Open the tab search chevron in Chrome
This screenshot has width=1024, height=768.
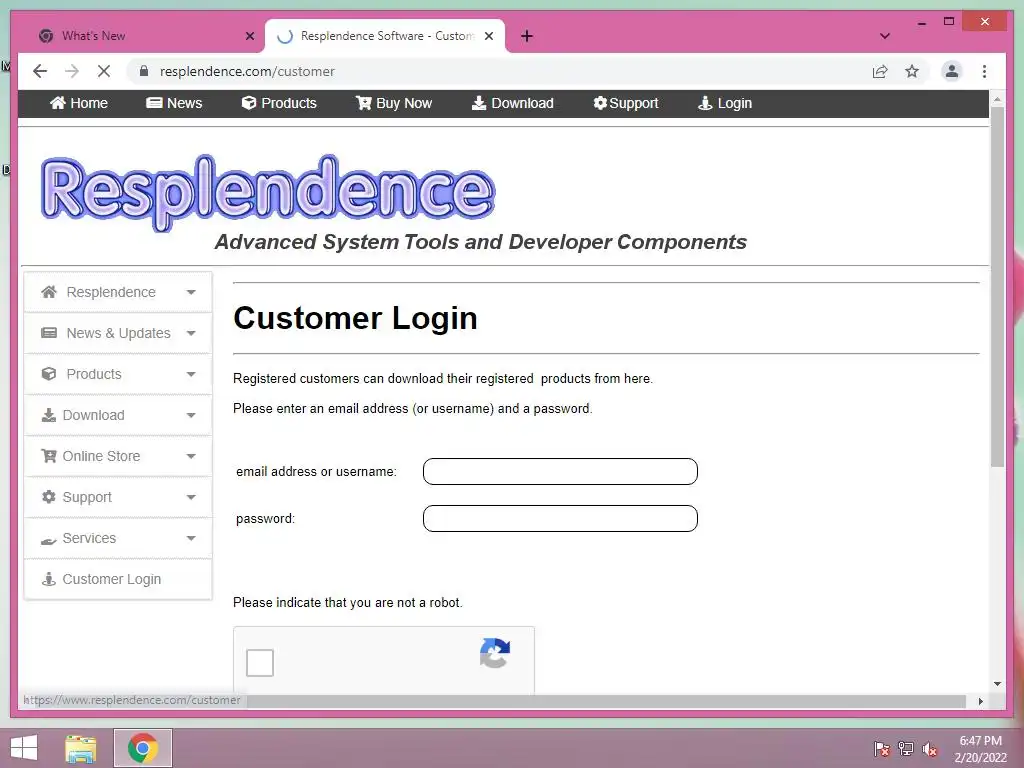[885, 36]
